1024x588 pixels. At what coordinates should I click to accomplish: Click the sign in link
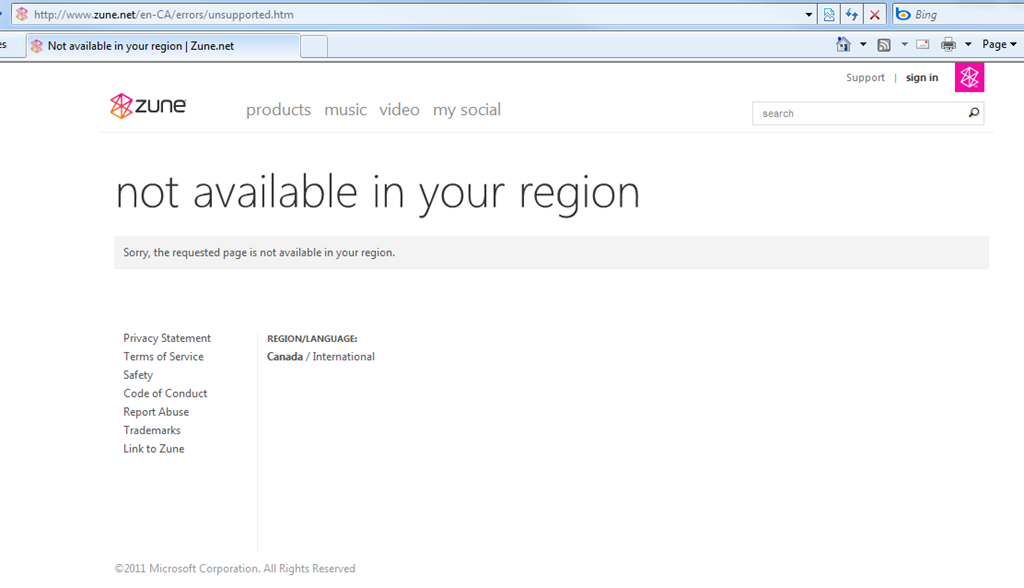(x=921, y=77)
